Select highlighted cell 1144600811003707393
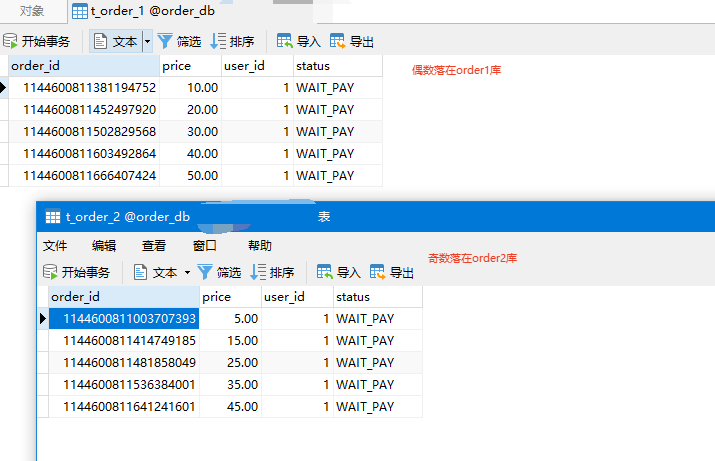The height and width of the screenshot is (461, 715). coord(124,319)
